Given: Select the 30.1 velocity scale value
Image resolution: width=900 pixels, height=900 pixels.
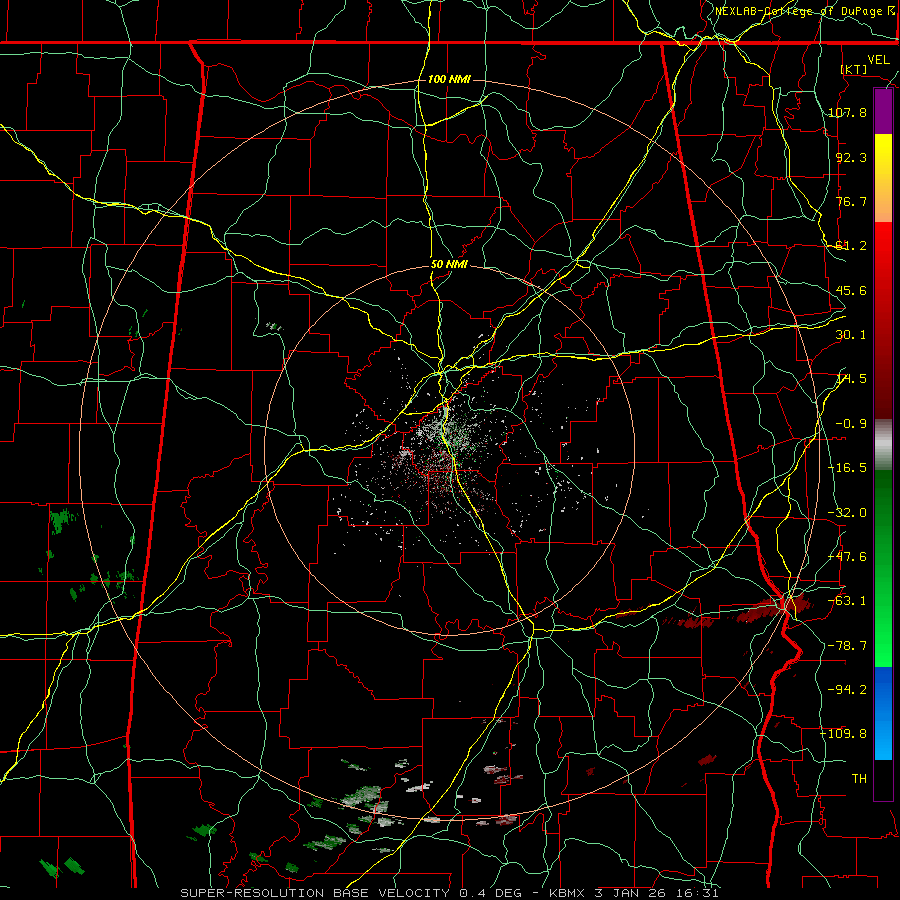Looking at the screenshot, I should [x=851, y=335].
